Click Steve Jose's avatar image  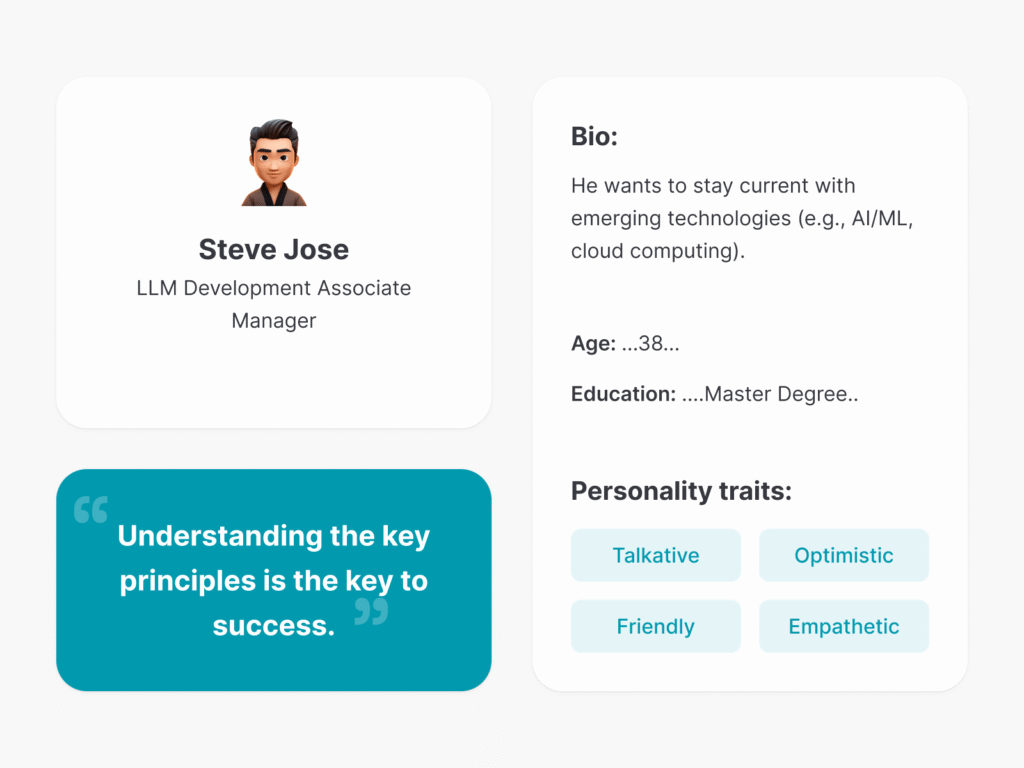[274, 163]
